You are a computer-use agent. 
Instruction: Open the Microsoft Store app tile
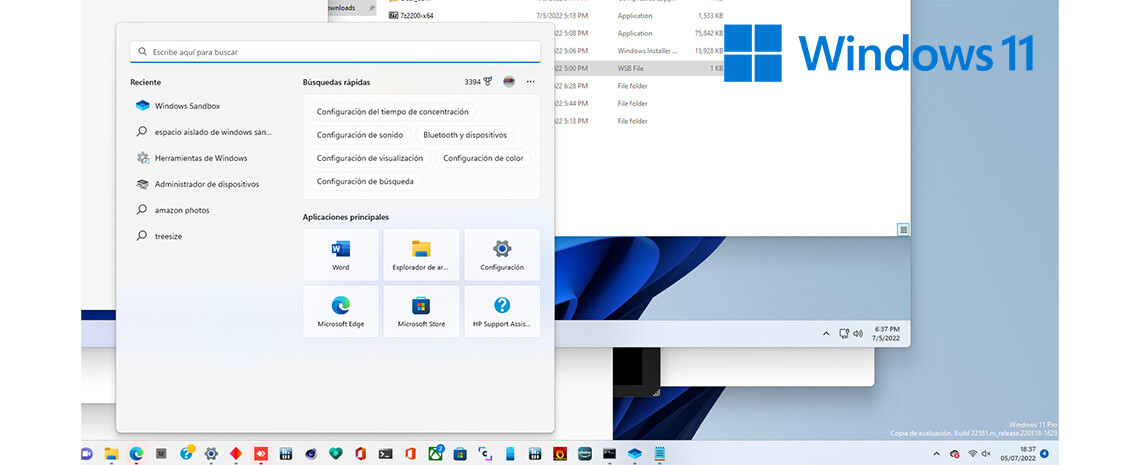point(422,312)
